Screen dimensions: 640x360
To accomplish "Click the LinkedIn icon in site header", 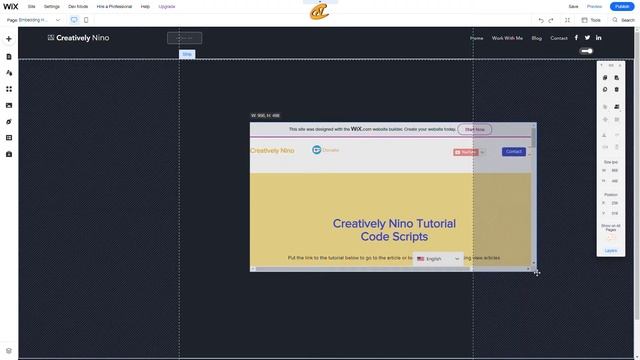I will click(x=598, y=38).
